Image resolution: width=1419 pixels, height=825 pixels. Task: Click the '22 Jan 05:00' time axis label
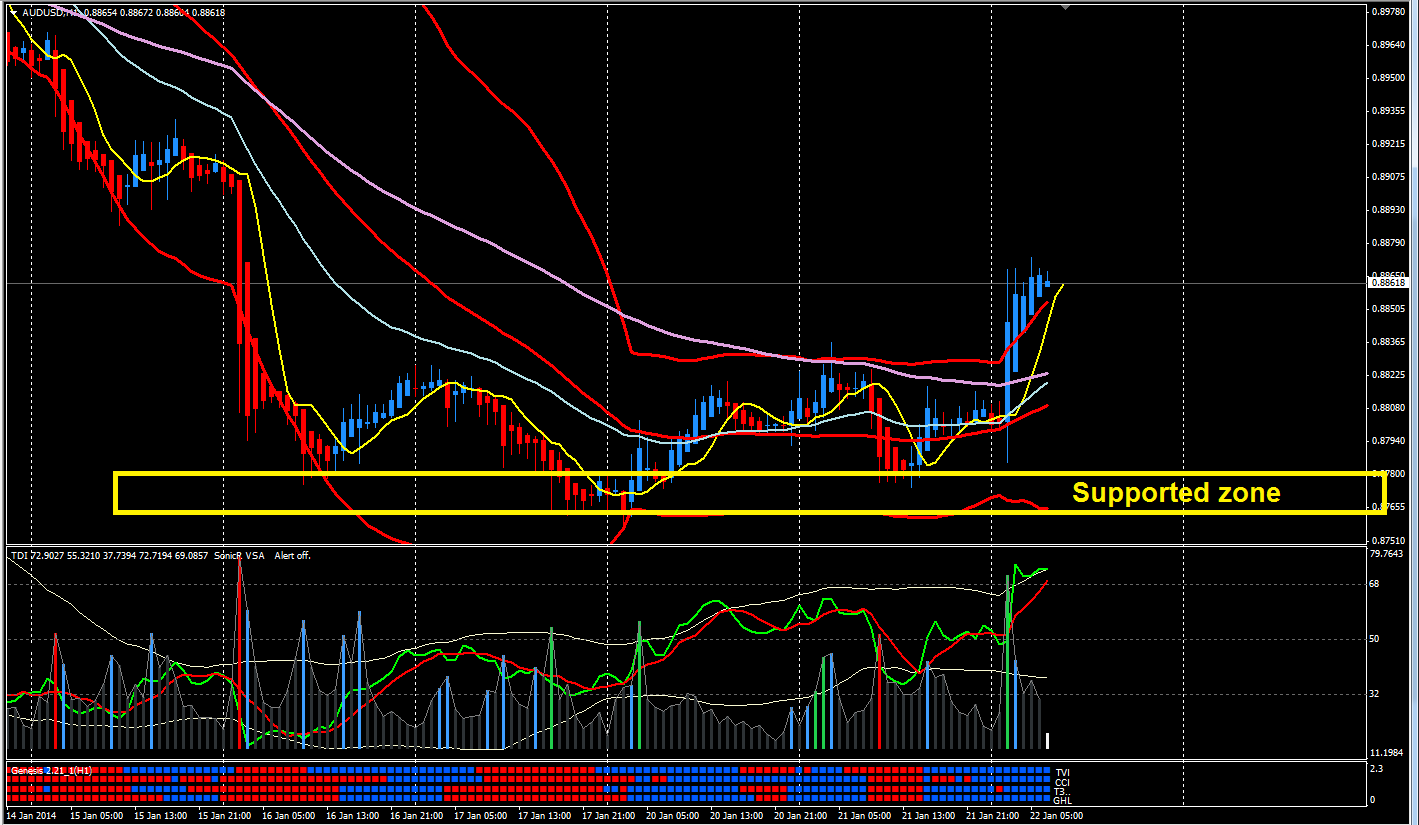click(1056, 816)
